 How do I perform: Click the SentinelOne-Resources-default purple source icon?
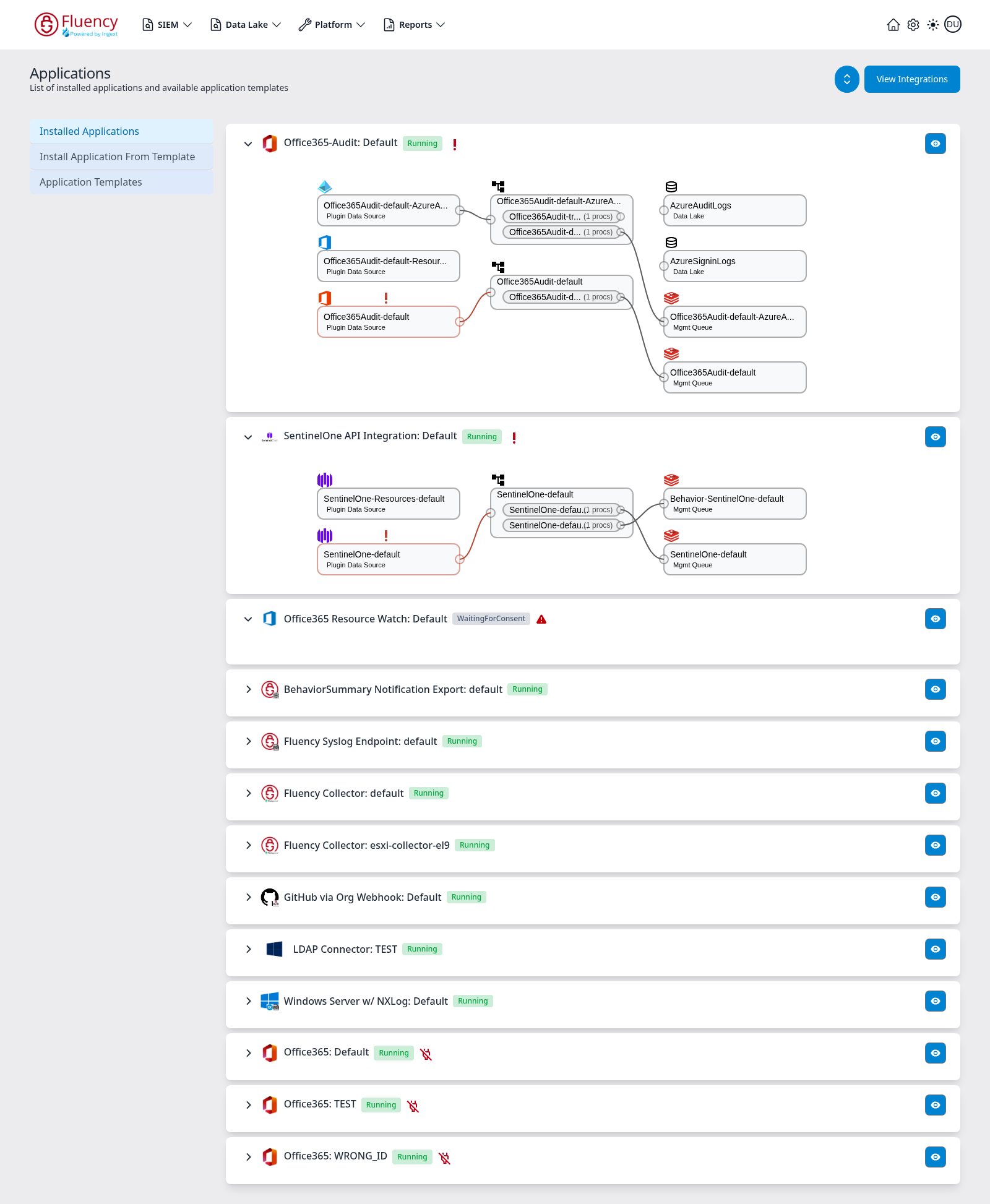325,480
